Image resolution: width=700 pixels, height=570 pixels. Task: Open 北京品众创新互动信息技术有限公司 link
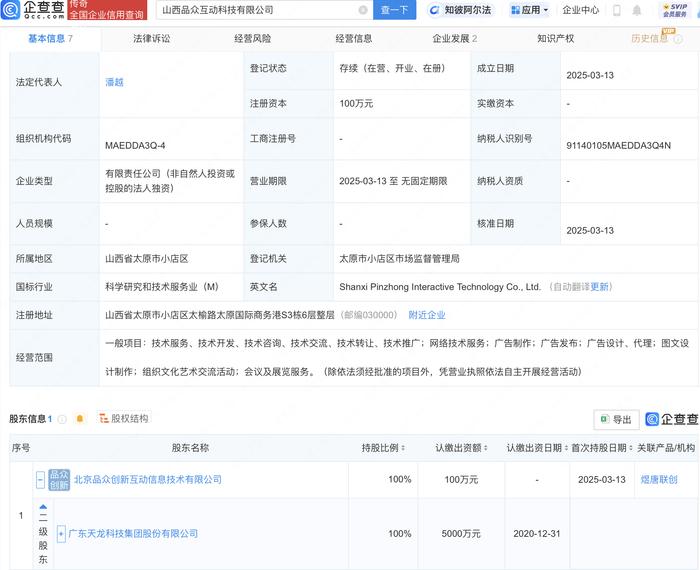148,479
